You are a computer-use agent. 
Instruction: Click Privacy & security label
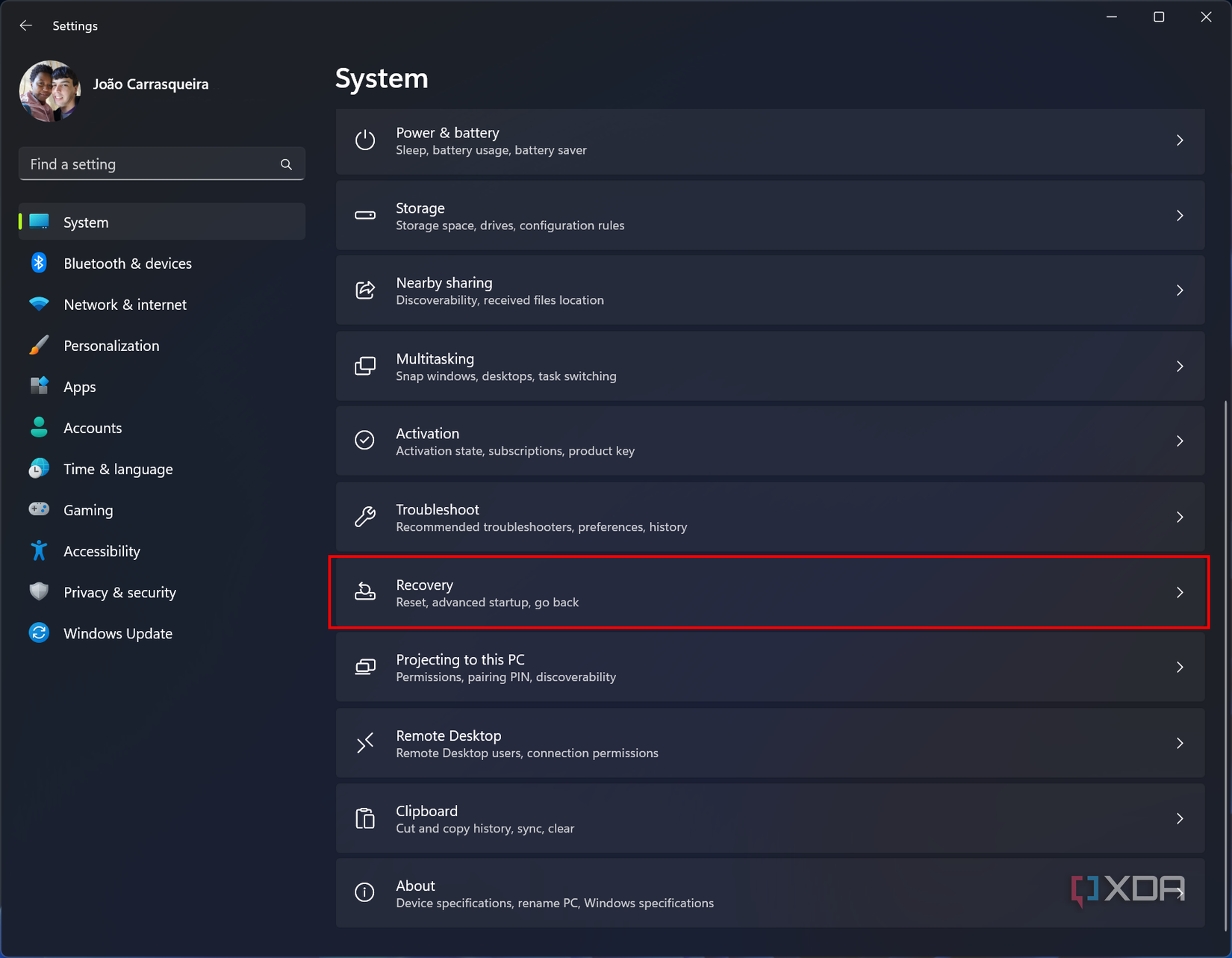click(x=119, y=592)
